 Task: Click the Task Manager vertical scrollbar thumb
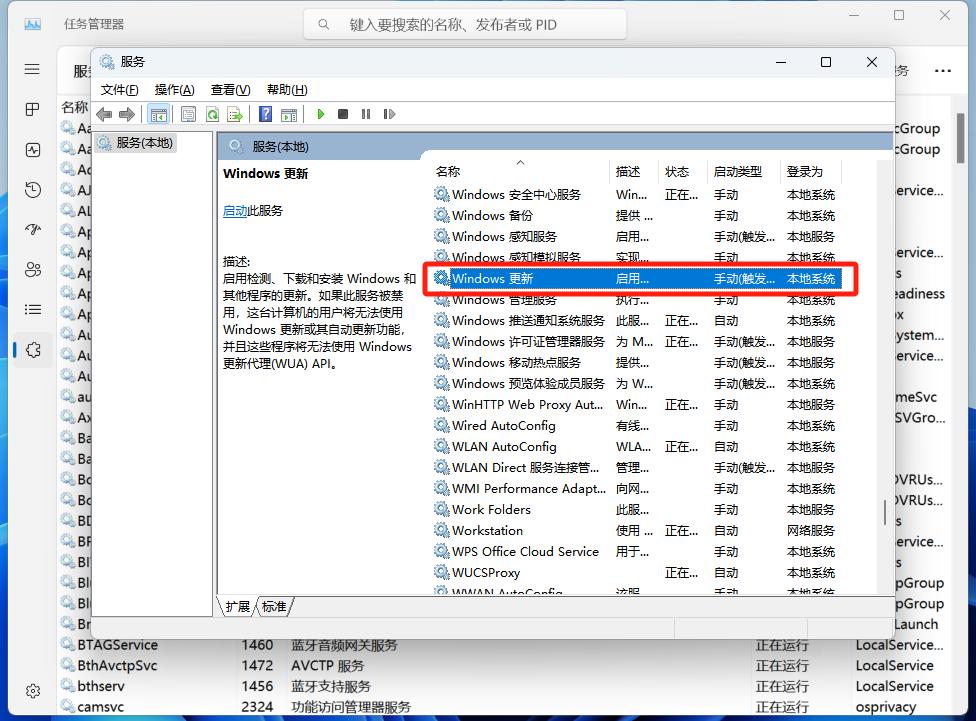[960, 138]
